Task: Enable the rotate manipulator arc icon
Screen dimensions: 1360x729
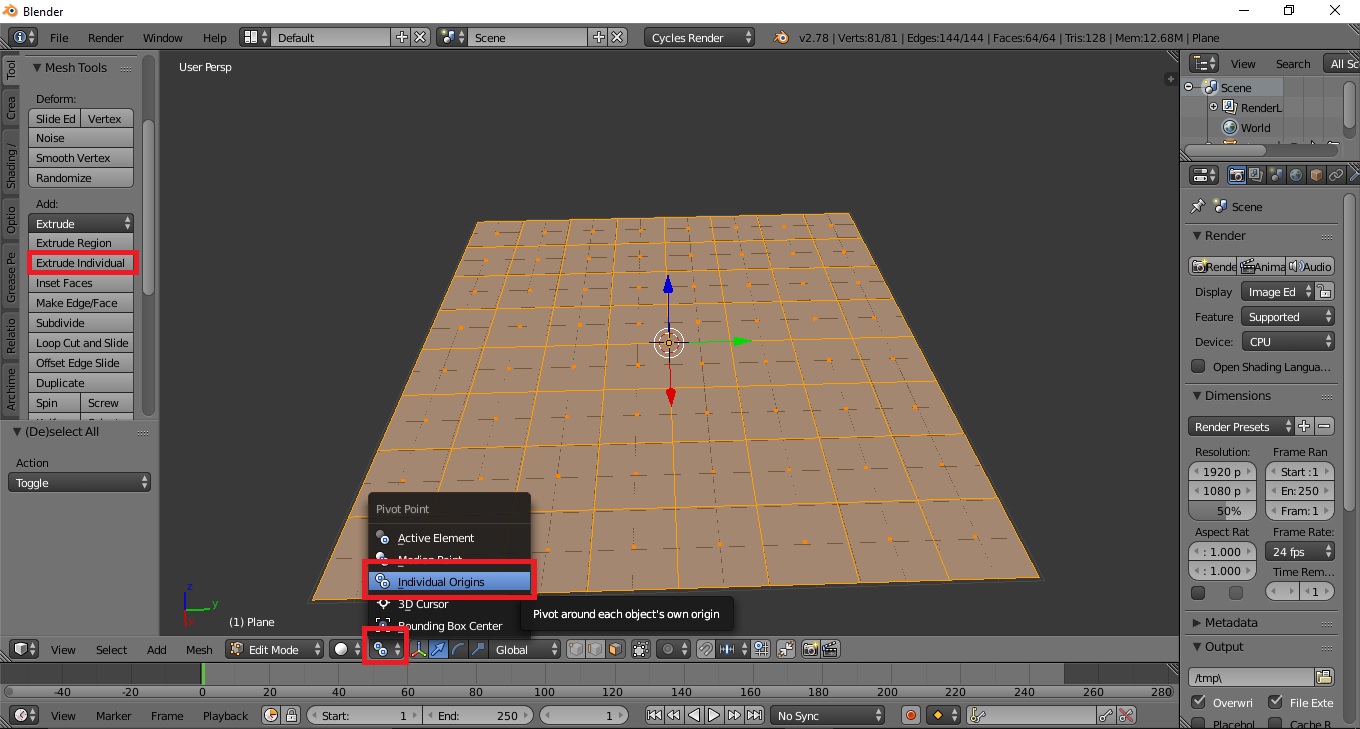Action: coord(458,649)
